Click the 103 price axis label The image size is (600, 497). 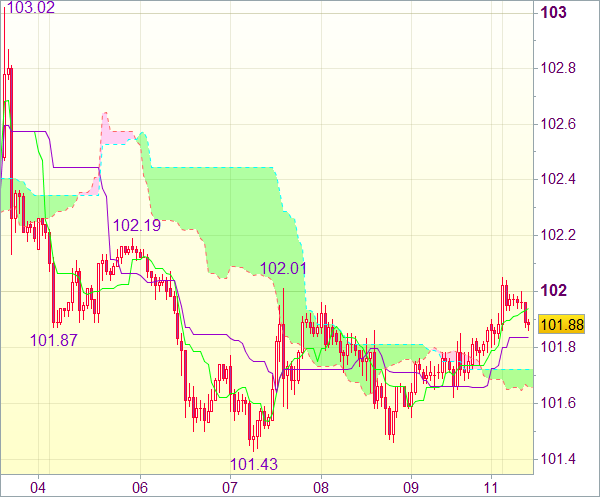click(x=553, y=13)
